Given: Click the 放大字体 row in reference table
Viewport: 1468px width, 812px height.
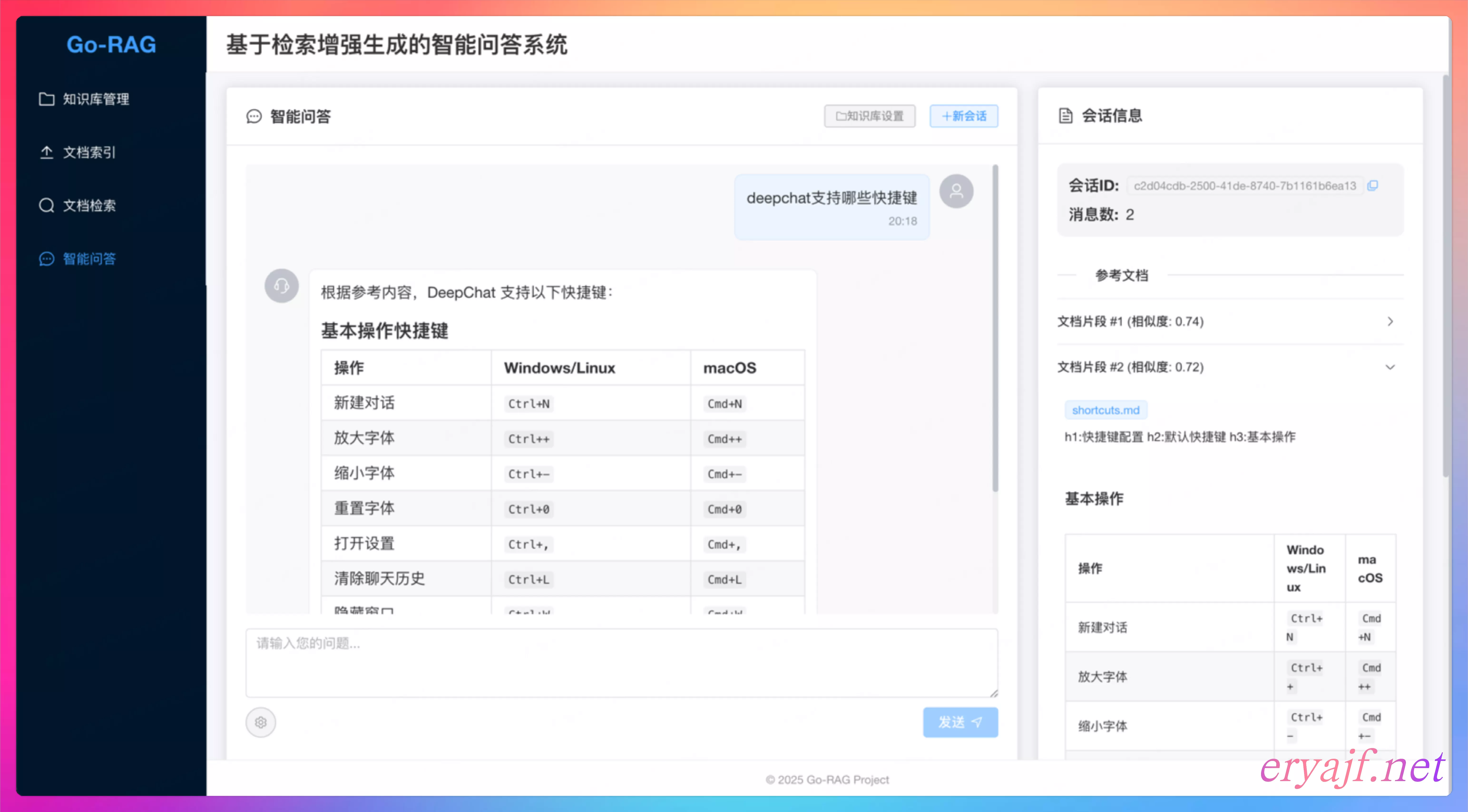Looking at the screenshot, I should (x=1230, y=677).
